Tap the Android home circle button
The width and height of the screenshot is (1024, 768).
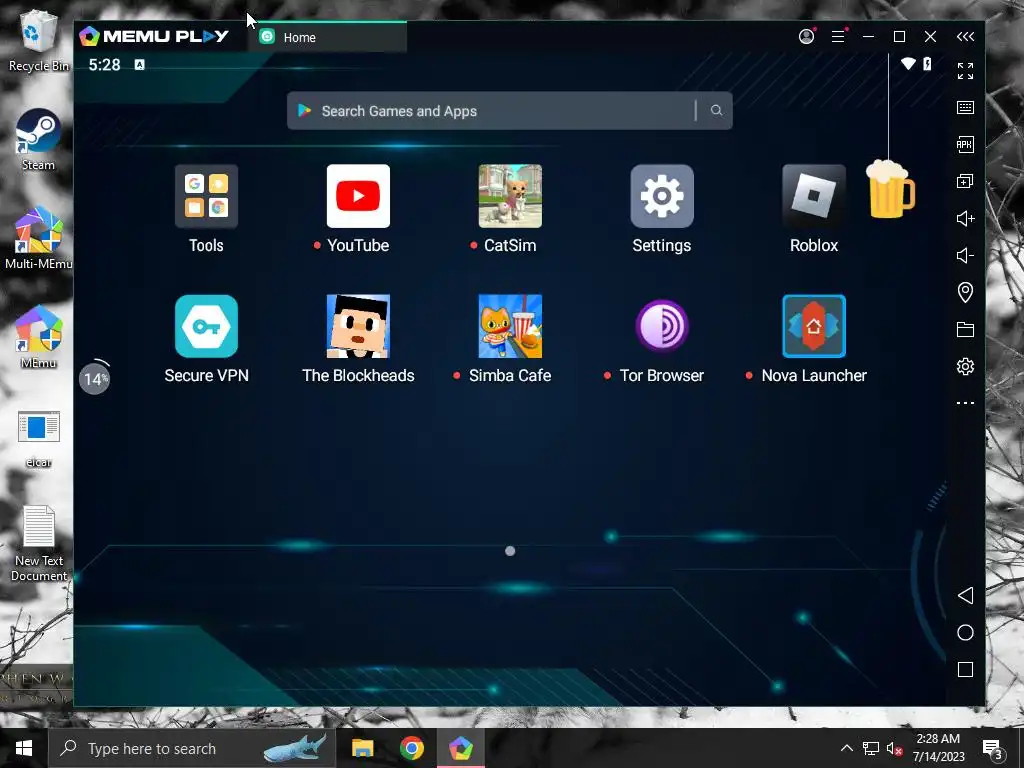[965, 632]
